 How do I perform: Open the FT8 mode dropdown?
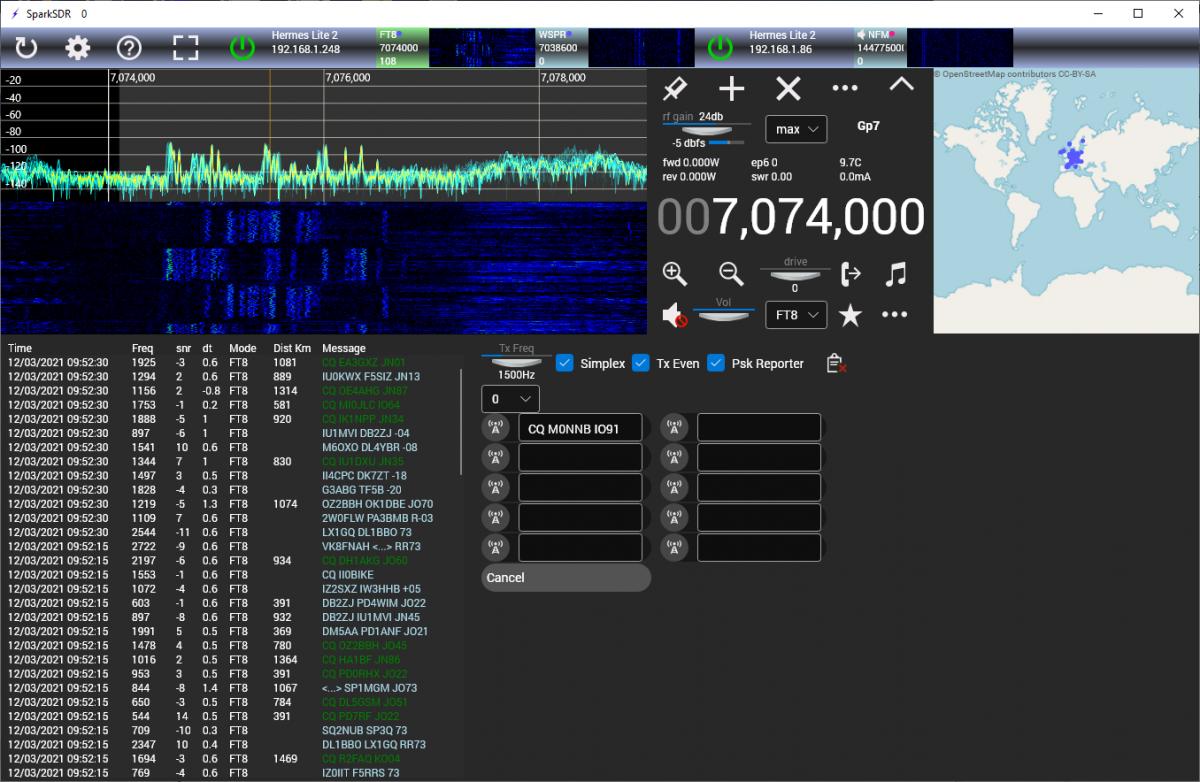(x=795, y=315)
